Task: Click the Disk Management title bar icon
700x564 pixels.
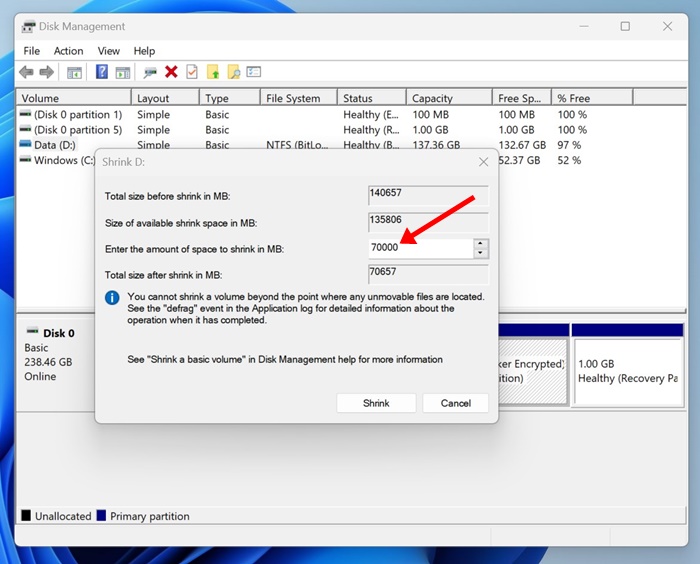Action: [28, 27]
